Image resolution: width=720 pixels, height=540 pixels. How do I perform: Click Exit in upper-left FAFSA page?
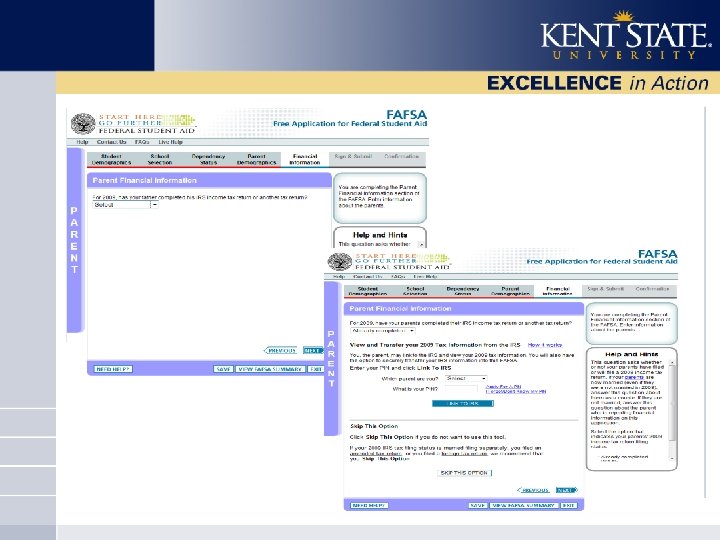click(x=315, y=369)
